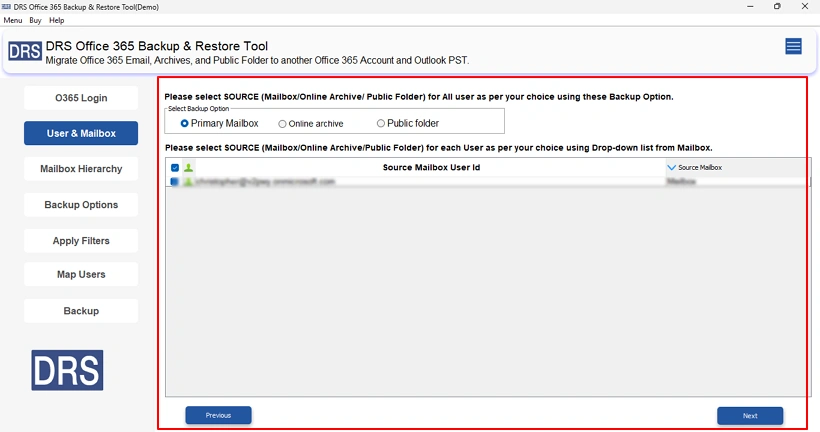Click the app icon in the title bar
The width and height of the screenshot is (820, 432).
point(6,7)
